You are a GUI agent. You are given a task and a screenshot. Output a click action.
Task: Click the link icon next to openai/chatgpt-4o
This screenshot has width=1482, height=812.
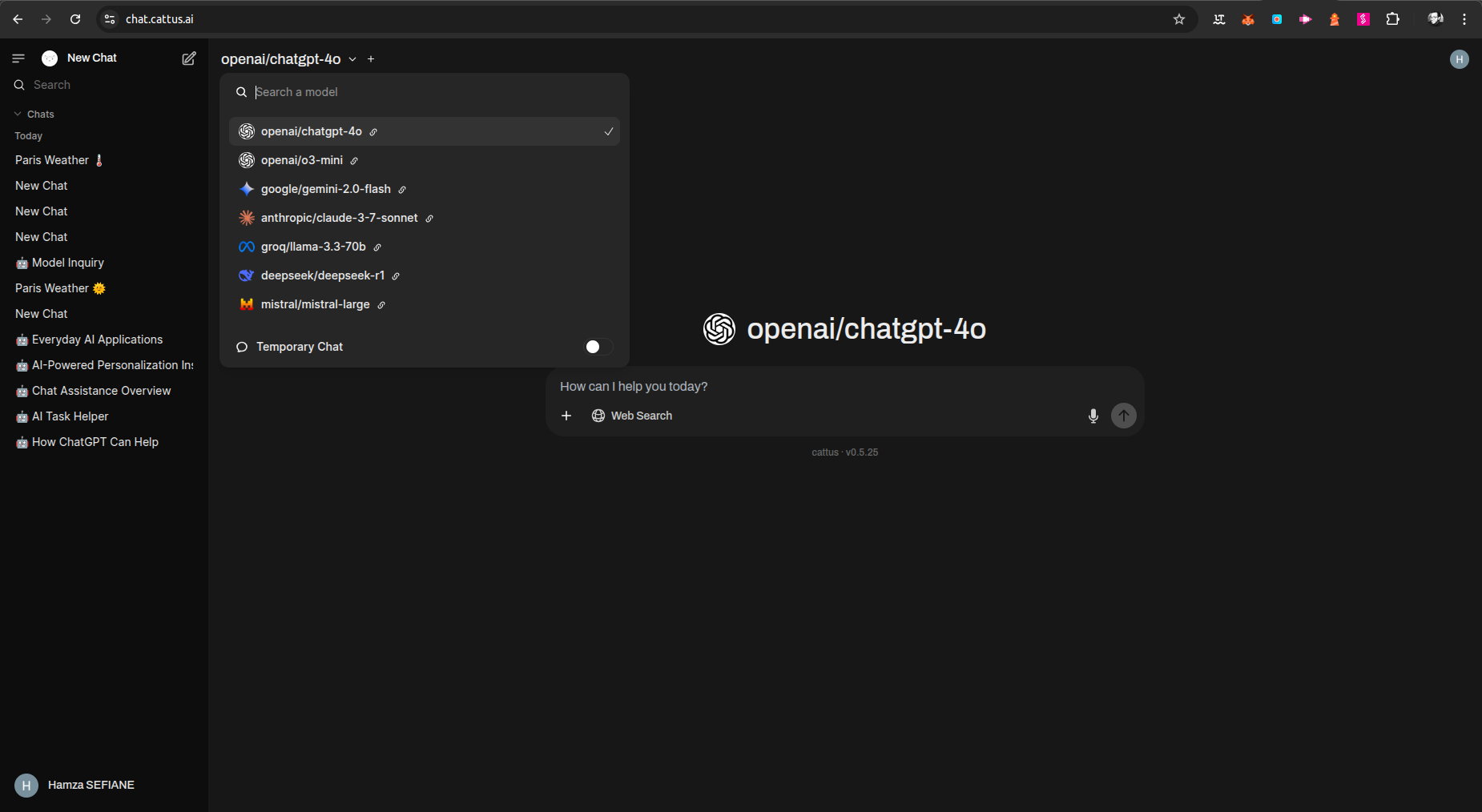click(373, 132)
